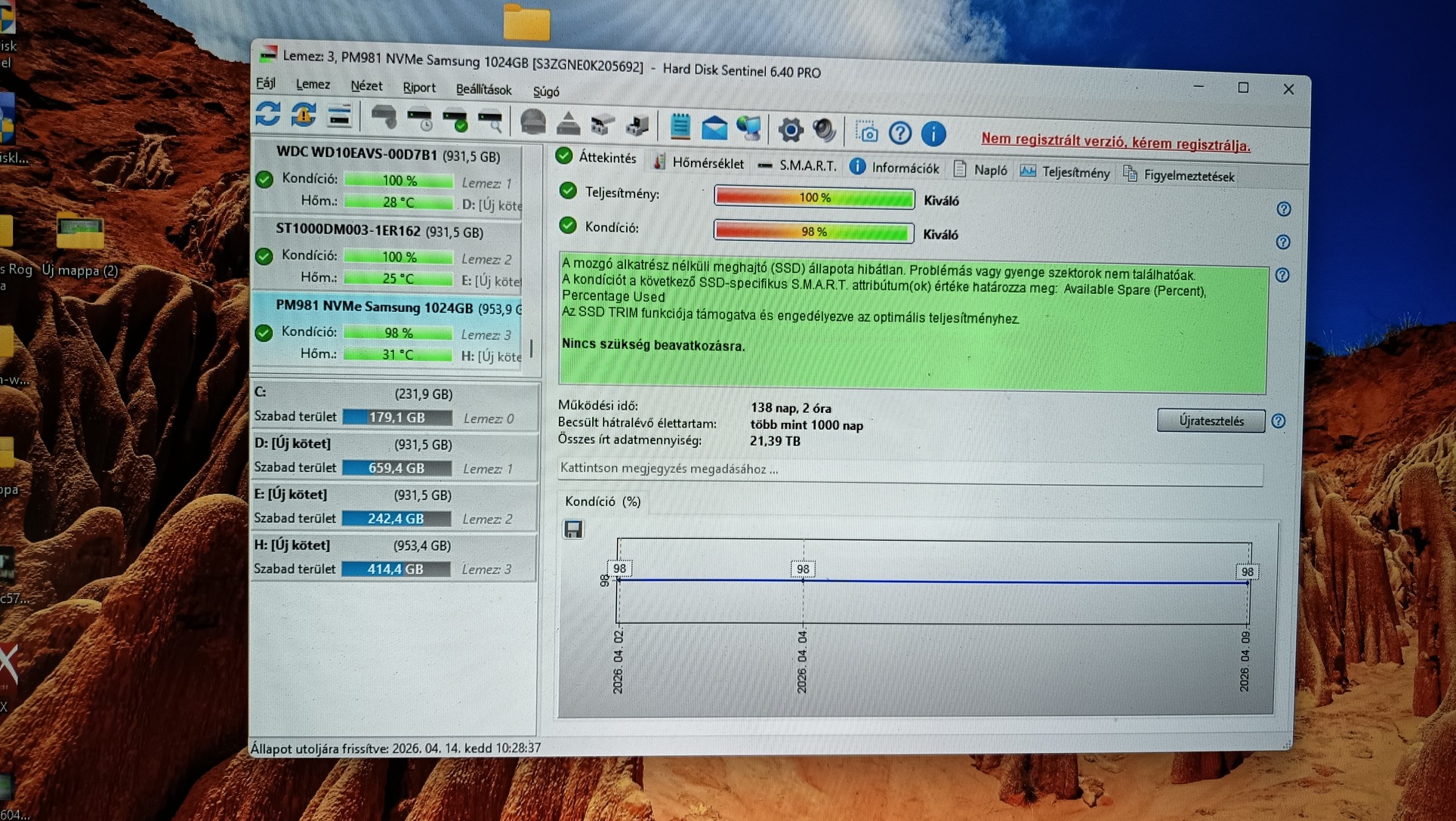The width and height of the screenshot is (1456, 821).
Task: Click refresh icon with warning triangle
Action: pos(304,115)
